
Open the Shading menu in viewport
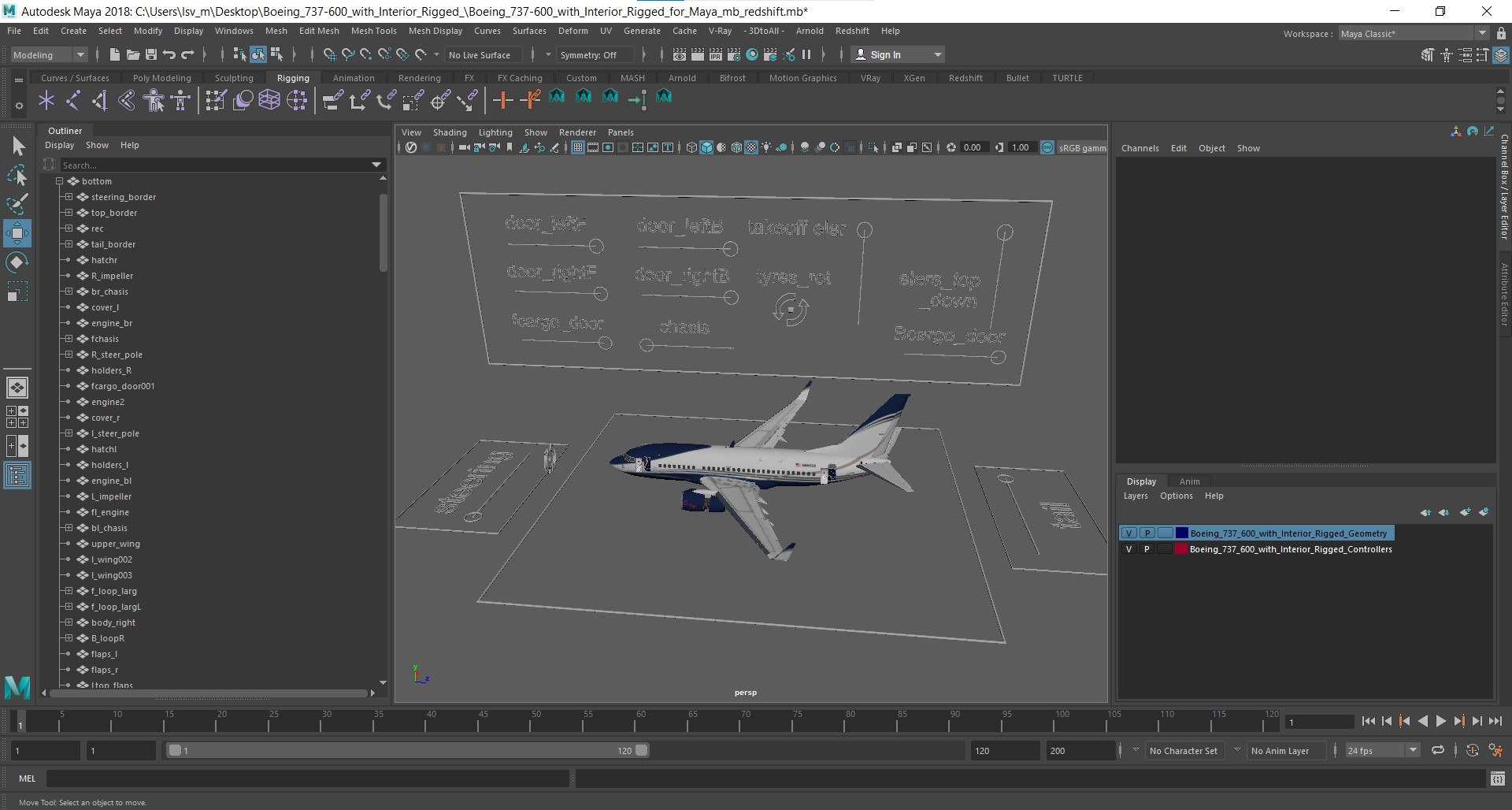pyautogui.click(x=450, y=132)
